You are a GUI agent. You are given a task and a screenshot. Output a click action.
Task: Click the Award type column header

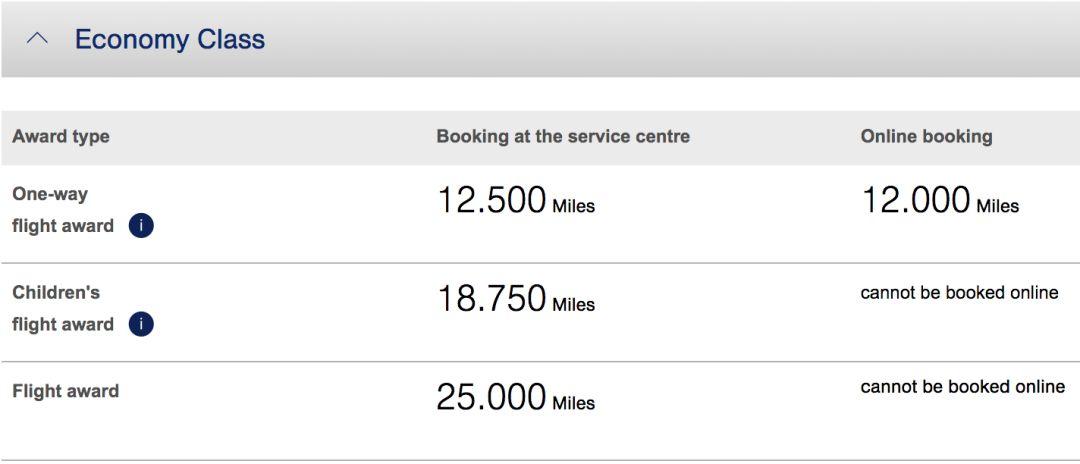[61, 136]
